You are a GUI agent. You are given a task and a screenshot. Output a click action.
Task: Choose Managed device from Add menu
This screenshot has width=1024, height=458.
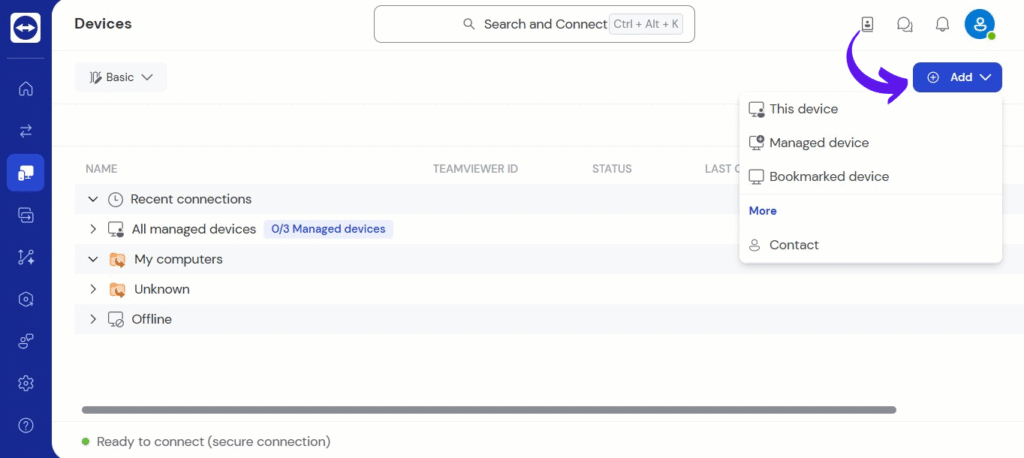click(871, 143)
